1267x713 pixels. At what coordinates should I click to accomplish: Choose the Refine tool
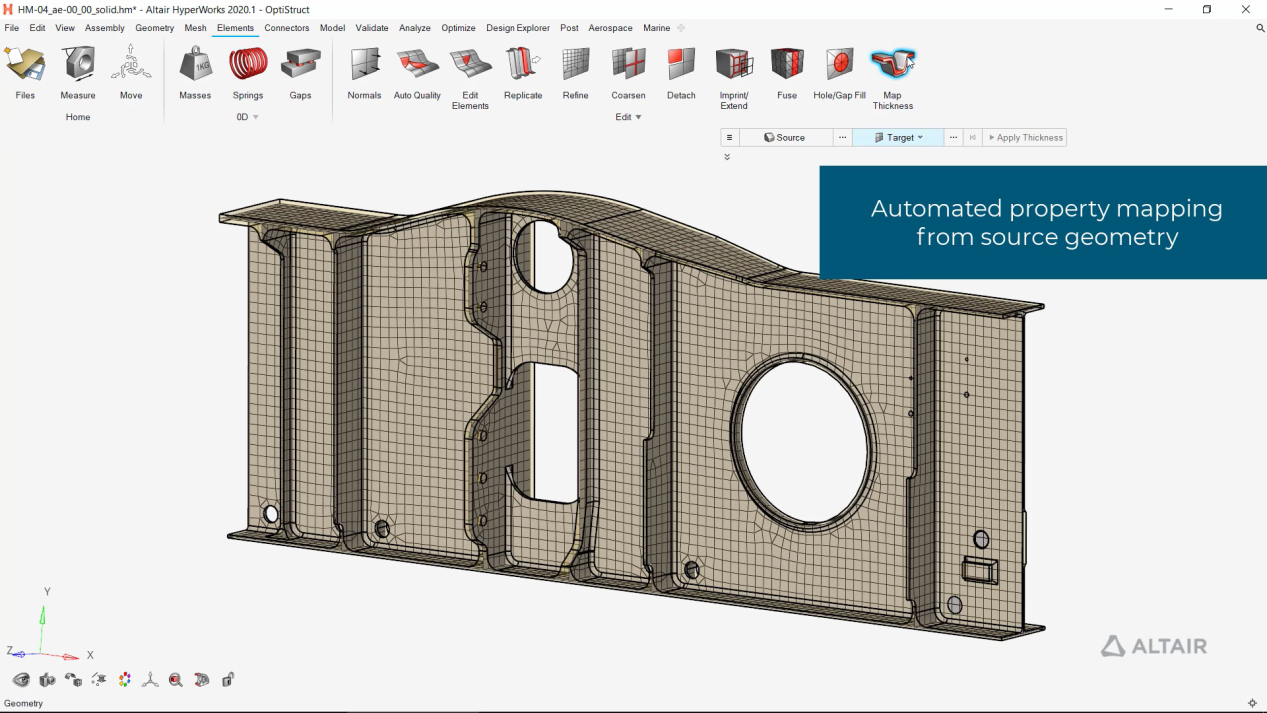(576, 73)
